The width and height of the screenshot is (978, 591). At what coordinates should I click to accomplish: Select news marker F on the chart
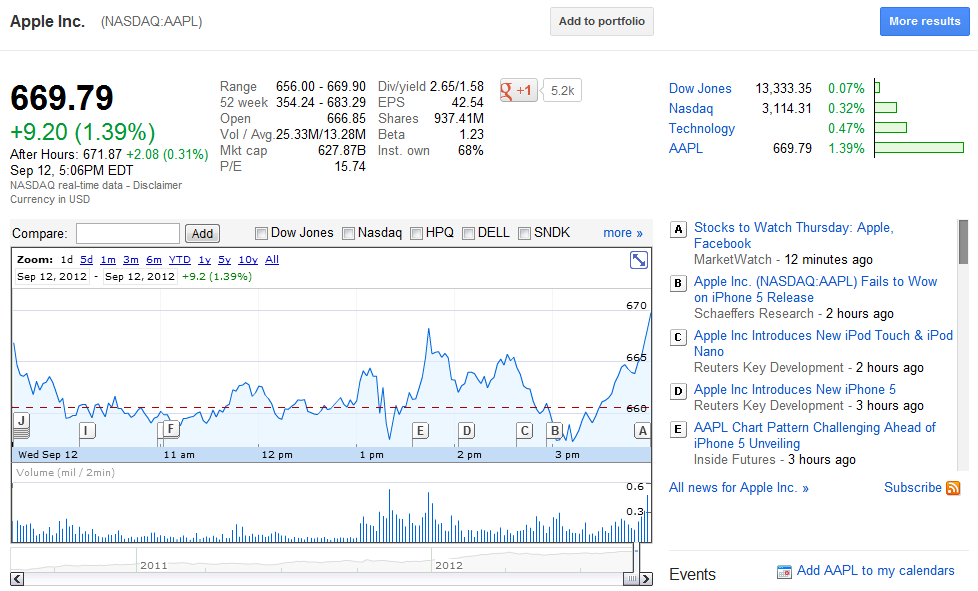(171, 428)
